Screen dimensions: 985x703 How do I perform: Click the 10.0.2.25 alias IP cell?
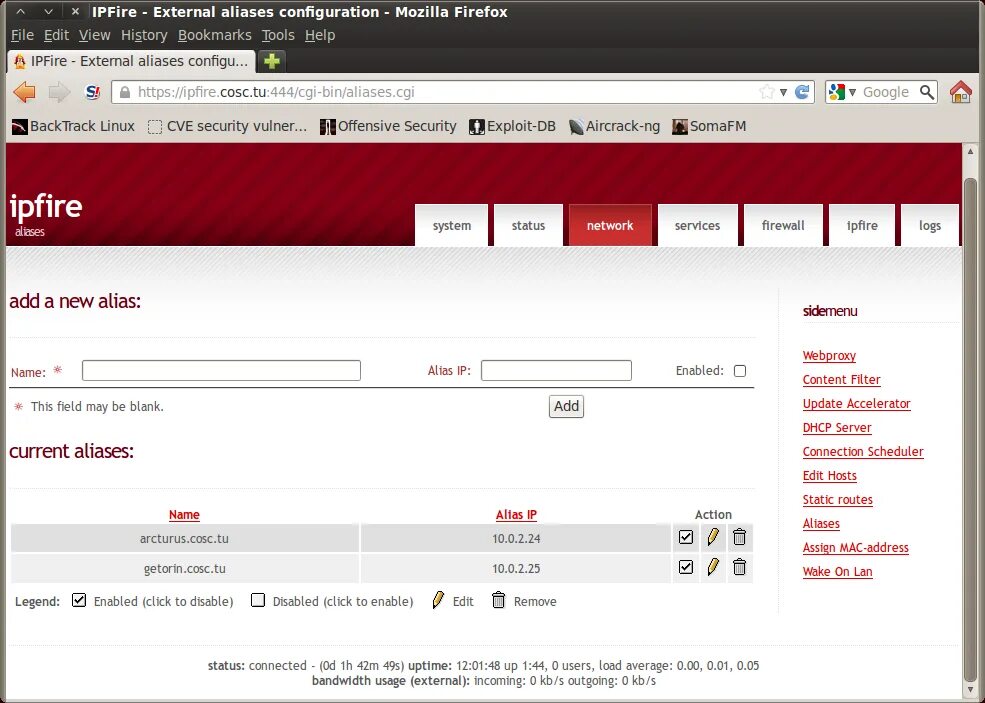point(516,569)
